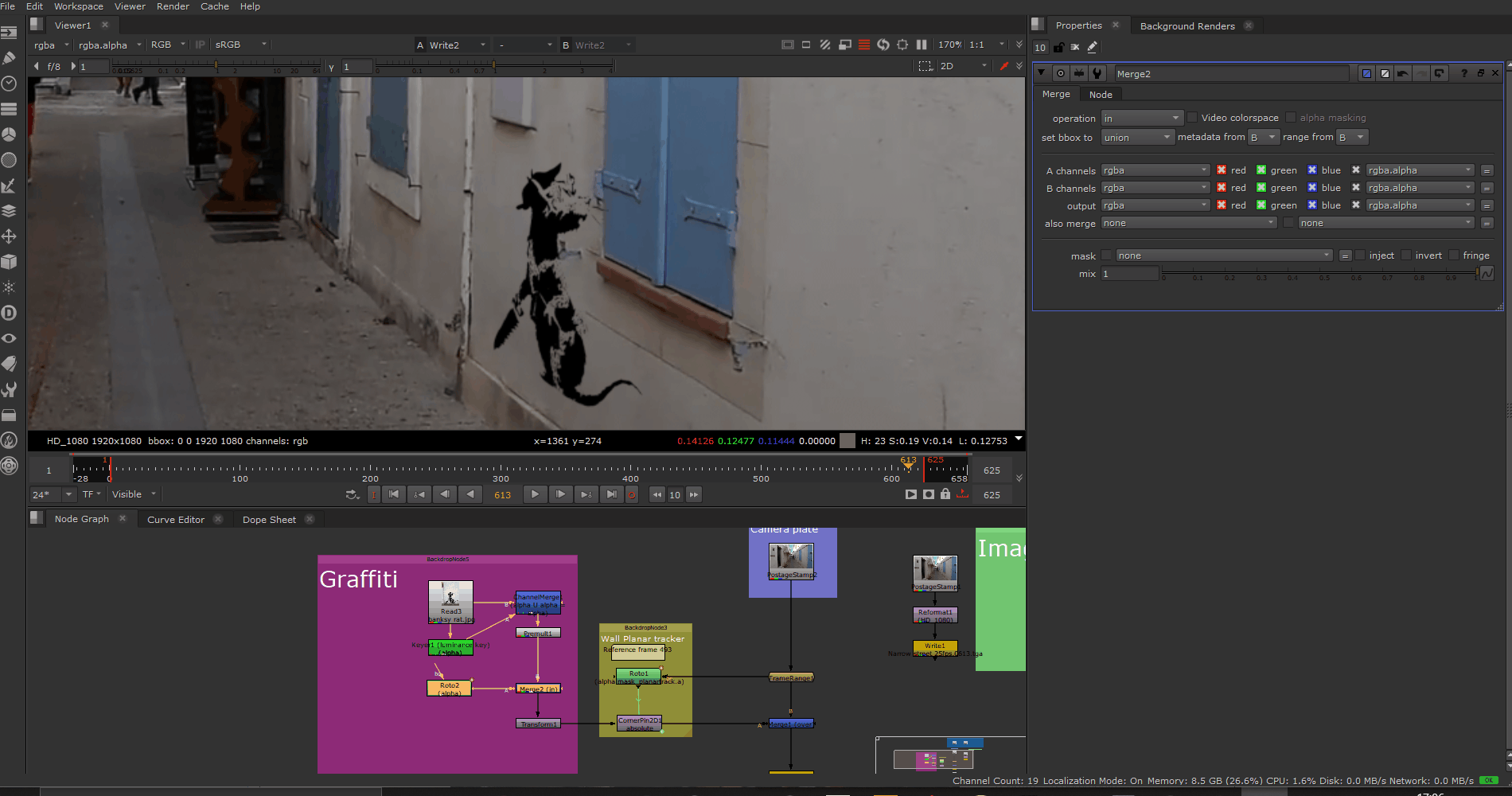
Task: Open the Node tab in Merge2 properties
Action: pos(1101,94)
